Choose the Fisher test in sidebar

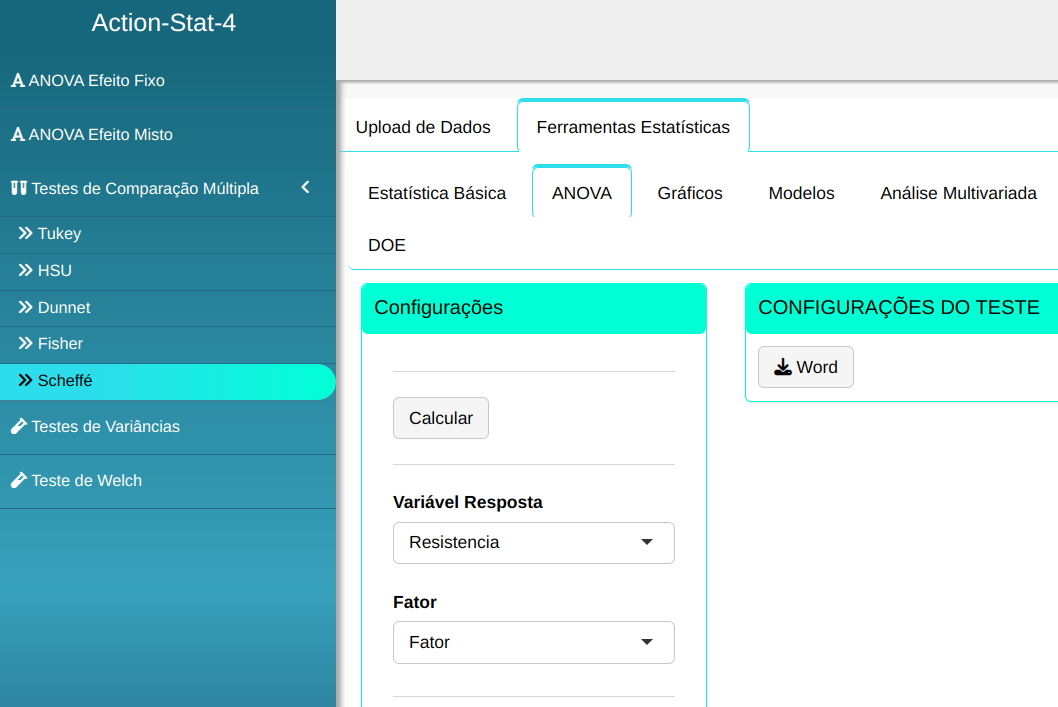pyautogui.click(x=60, y=344)
